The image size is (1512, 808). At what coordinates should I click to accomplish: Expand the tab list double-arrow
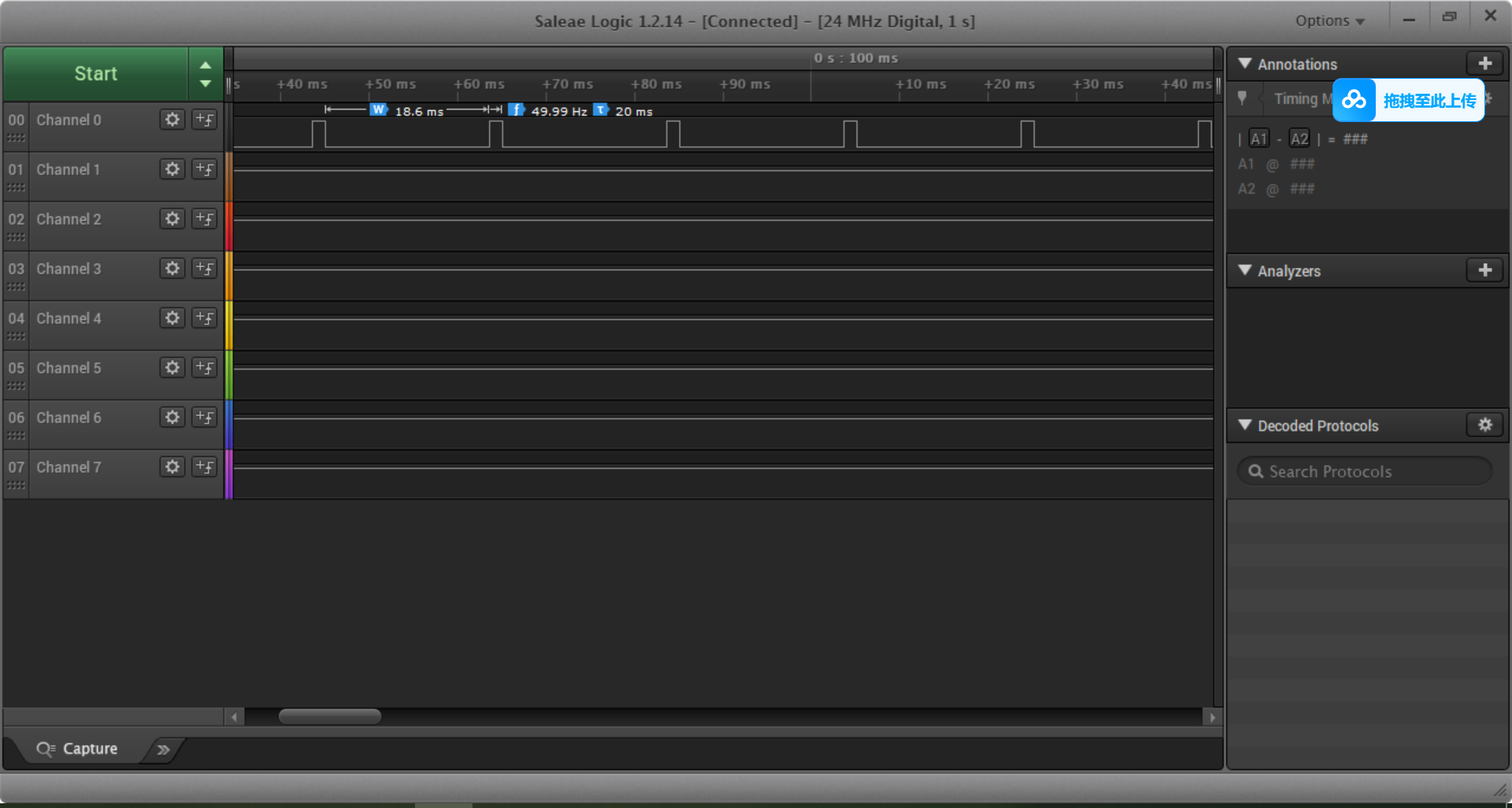click(163, 750)
